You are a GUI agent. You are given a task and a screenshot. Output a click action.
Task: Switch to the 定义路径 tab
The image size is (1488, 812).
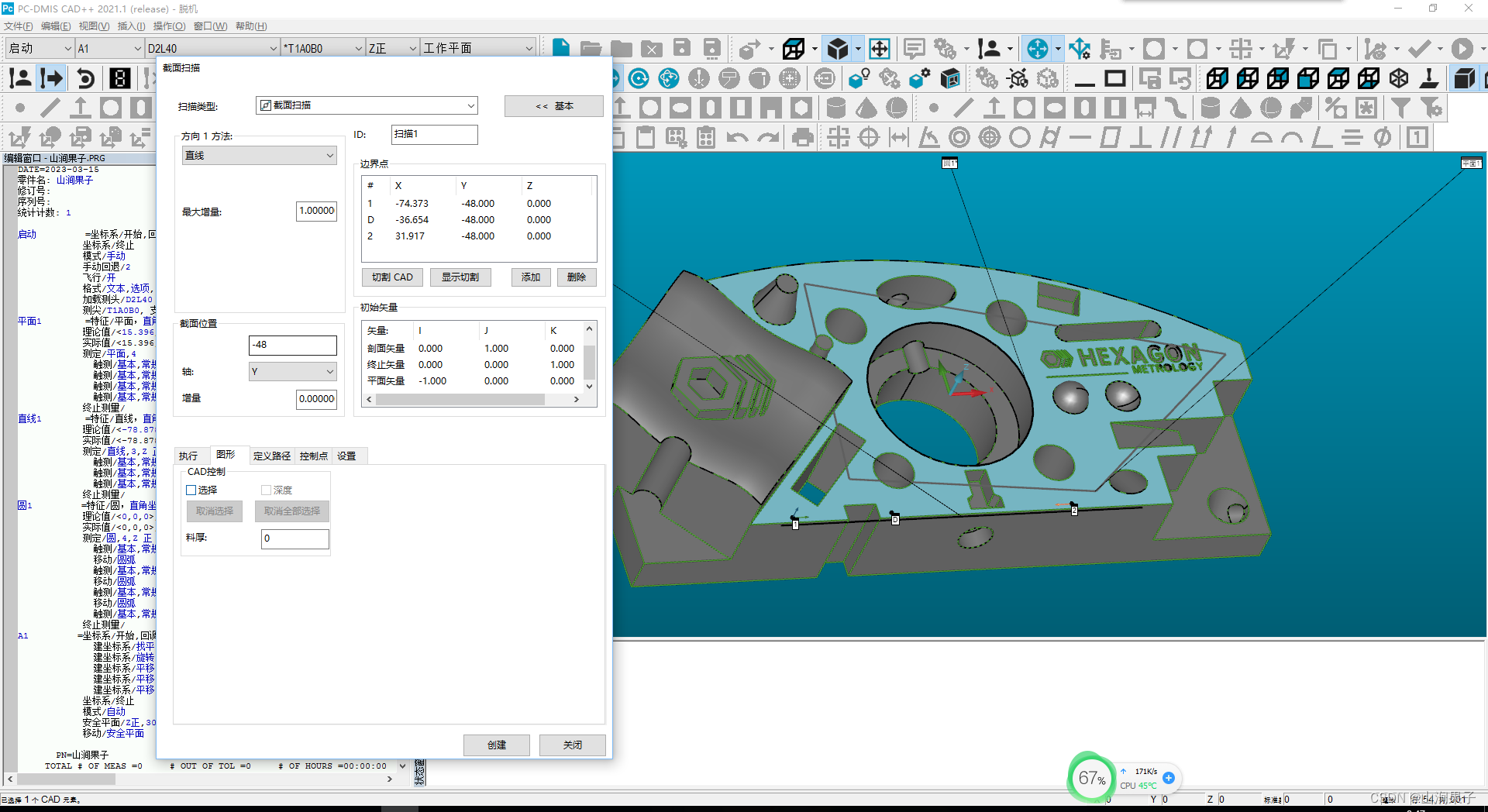coord(272,456)
